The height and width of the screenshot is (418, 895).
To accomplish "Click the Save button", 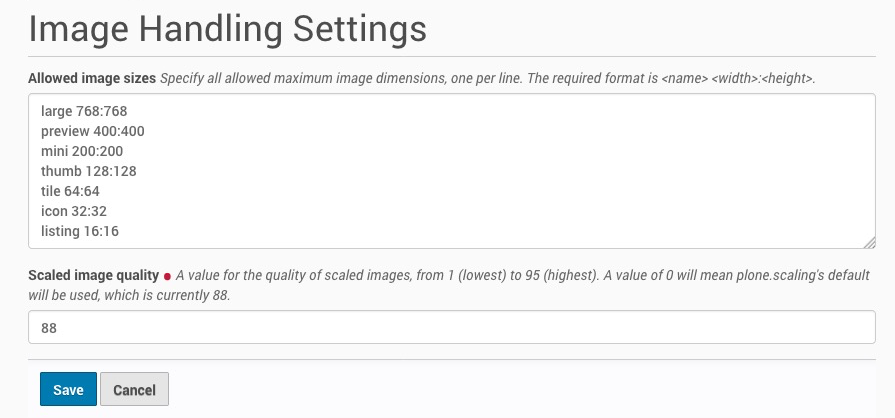I will (68, 389).
